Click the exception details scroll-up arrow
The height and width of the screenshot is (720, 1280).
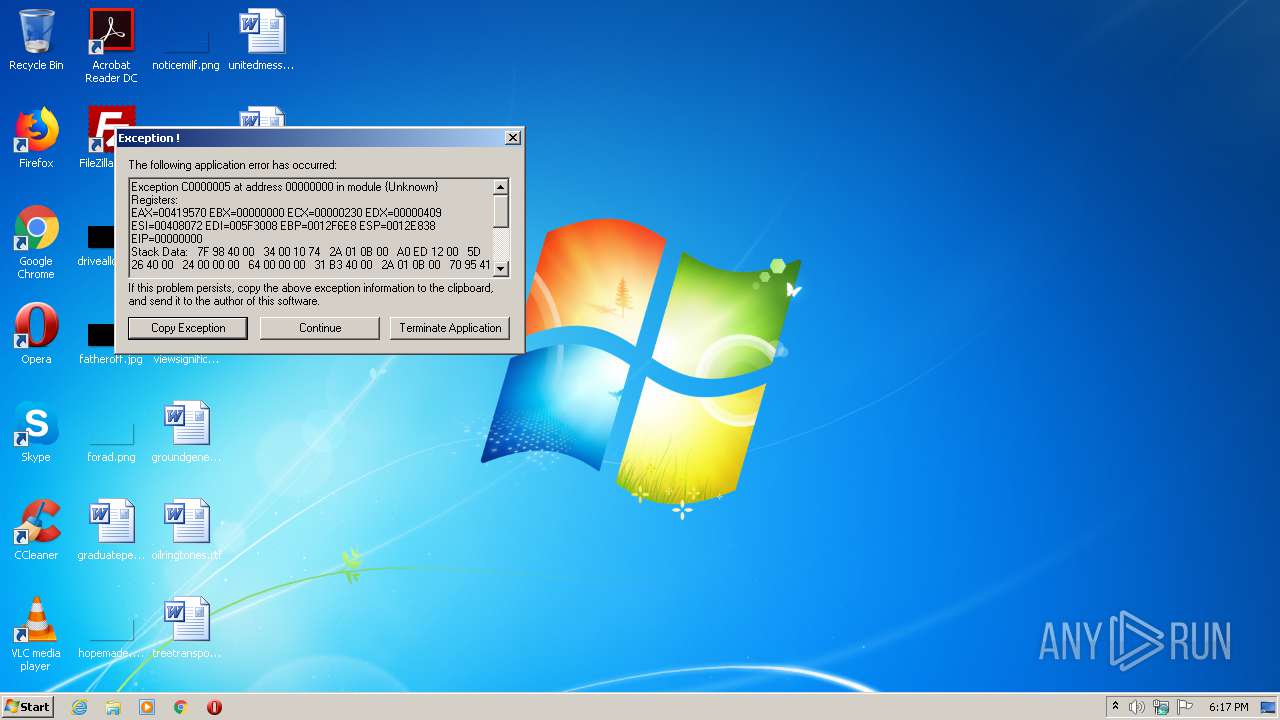coord(501,187)
